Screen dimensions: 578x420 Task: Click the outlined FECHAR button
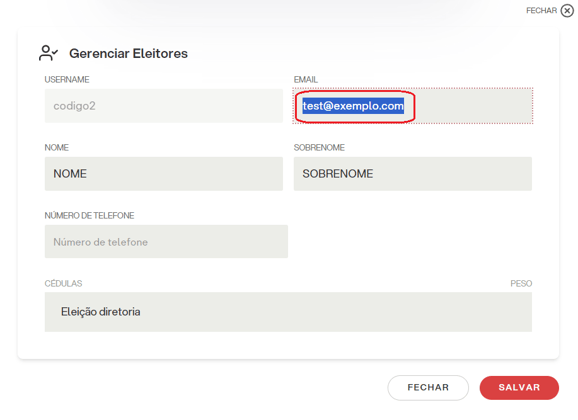428,388
